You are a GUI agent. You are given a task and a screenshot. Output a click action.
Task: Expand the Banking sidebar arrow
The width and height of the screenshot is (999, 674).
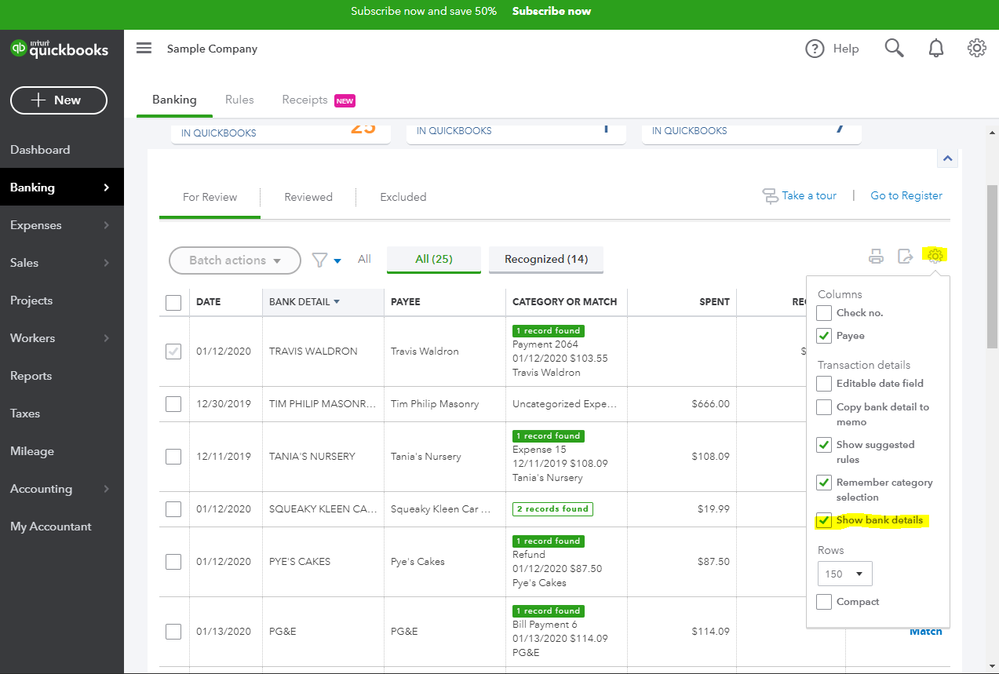tap(106, 187)
